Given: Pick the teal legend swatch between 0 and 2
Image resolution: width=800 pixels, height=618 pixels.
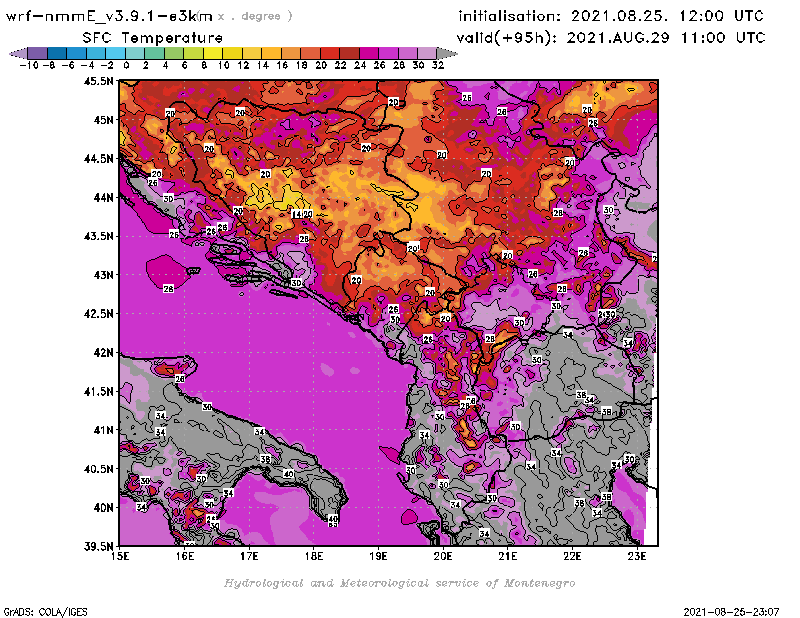Looking at the screenshot, I should [x=135, y=53].
